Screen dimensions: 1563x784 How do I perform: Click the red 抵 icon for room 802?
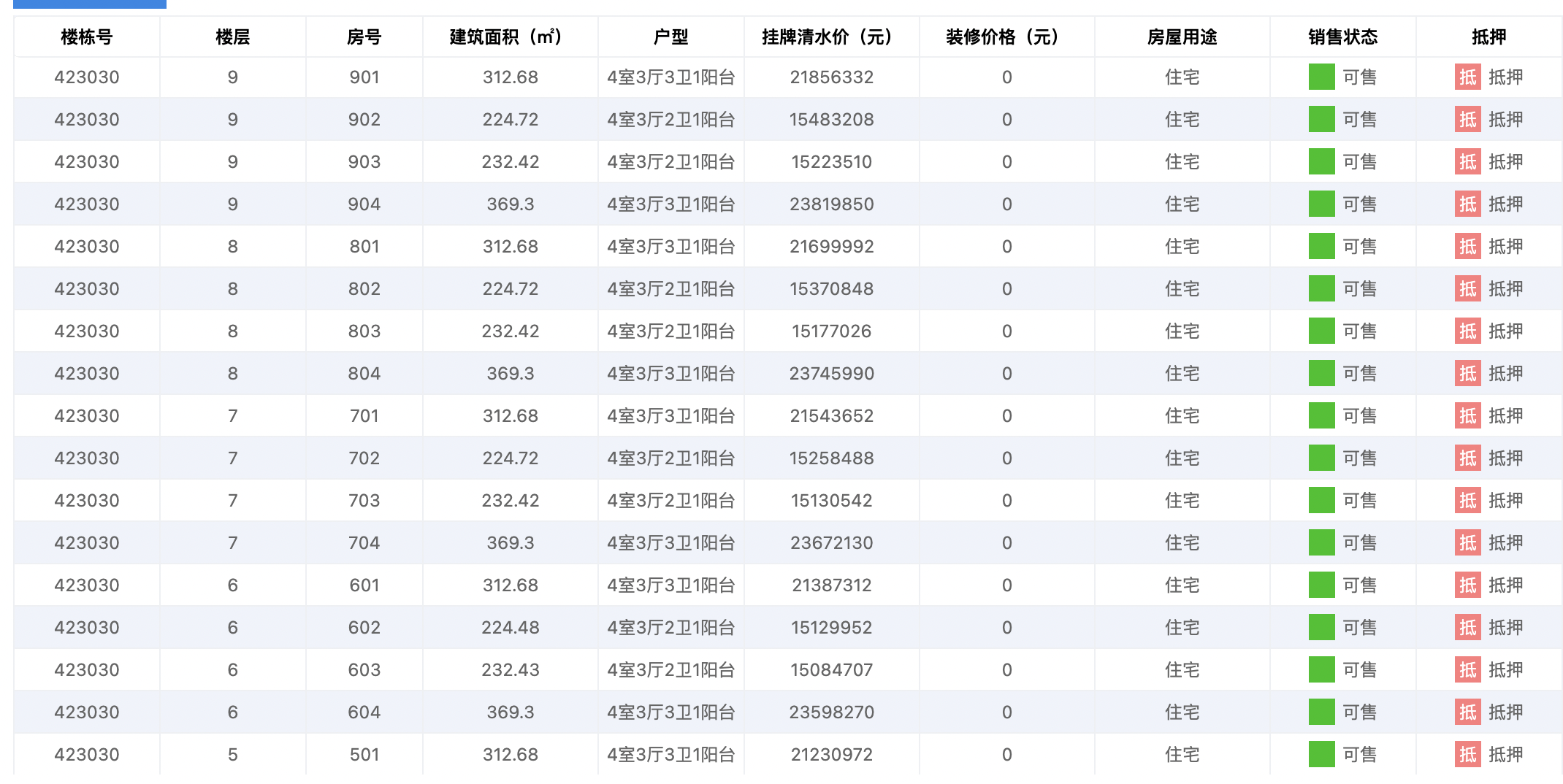(1467, 289)
